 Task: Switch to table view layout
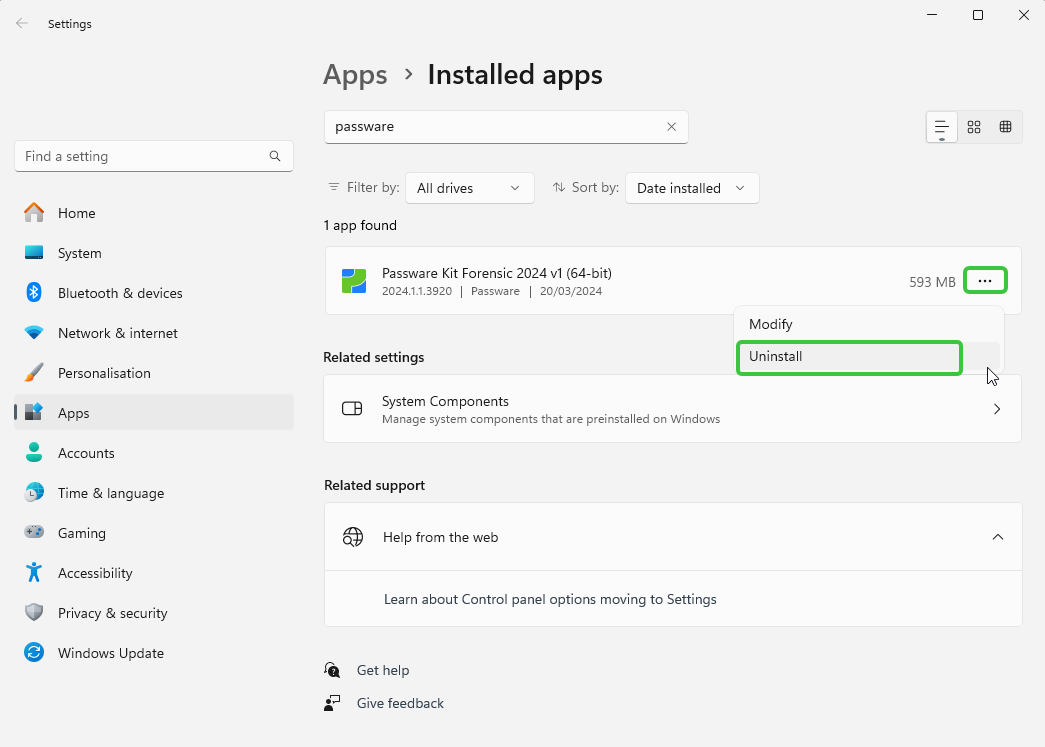(x=1006, y=127)
